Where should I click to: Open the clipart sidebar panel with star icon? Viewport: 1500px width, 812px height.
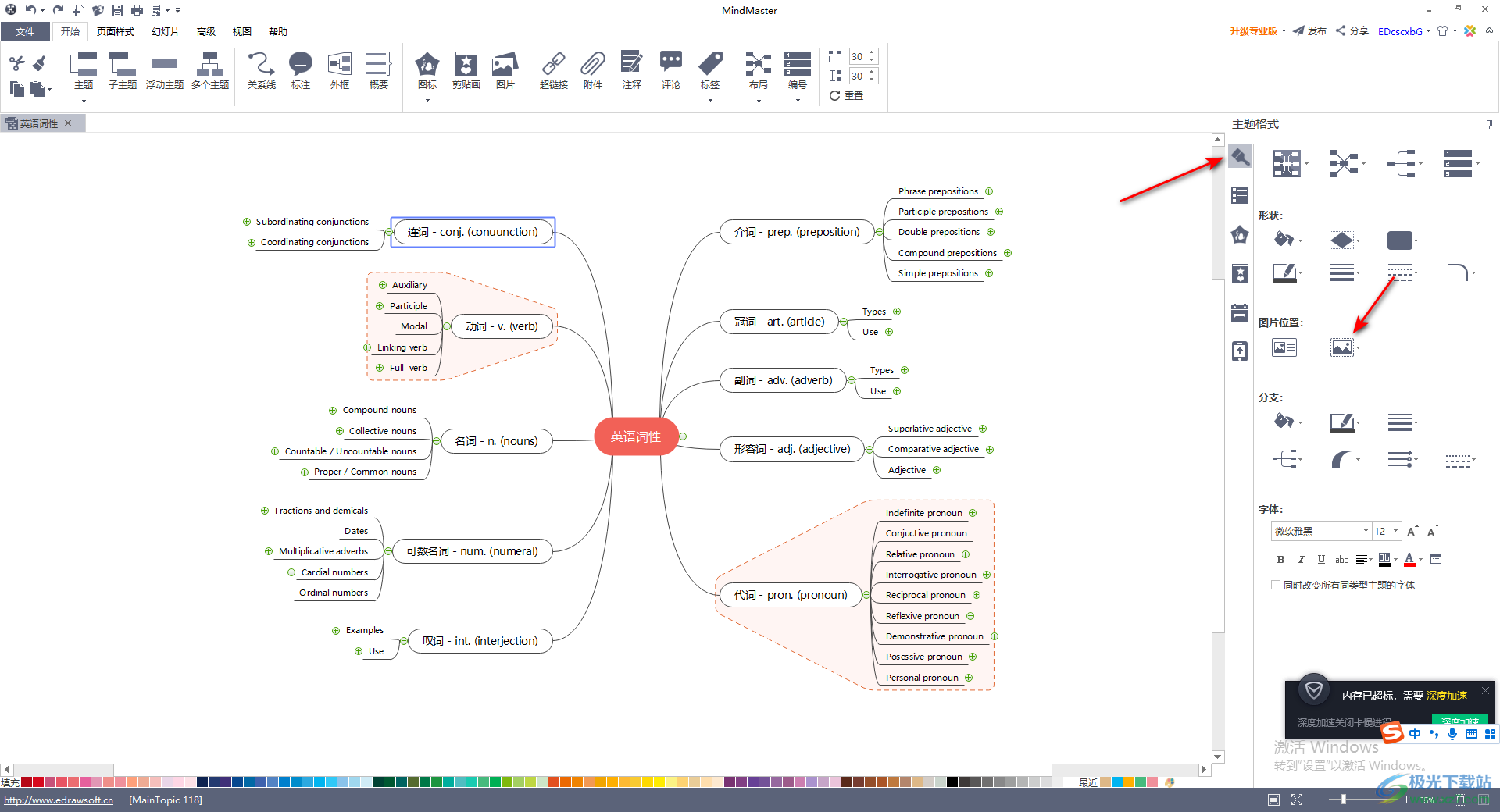[1240, 273]
